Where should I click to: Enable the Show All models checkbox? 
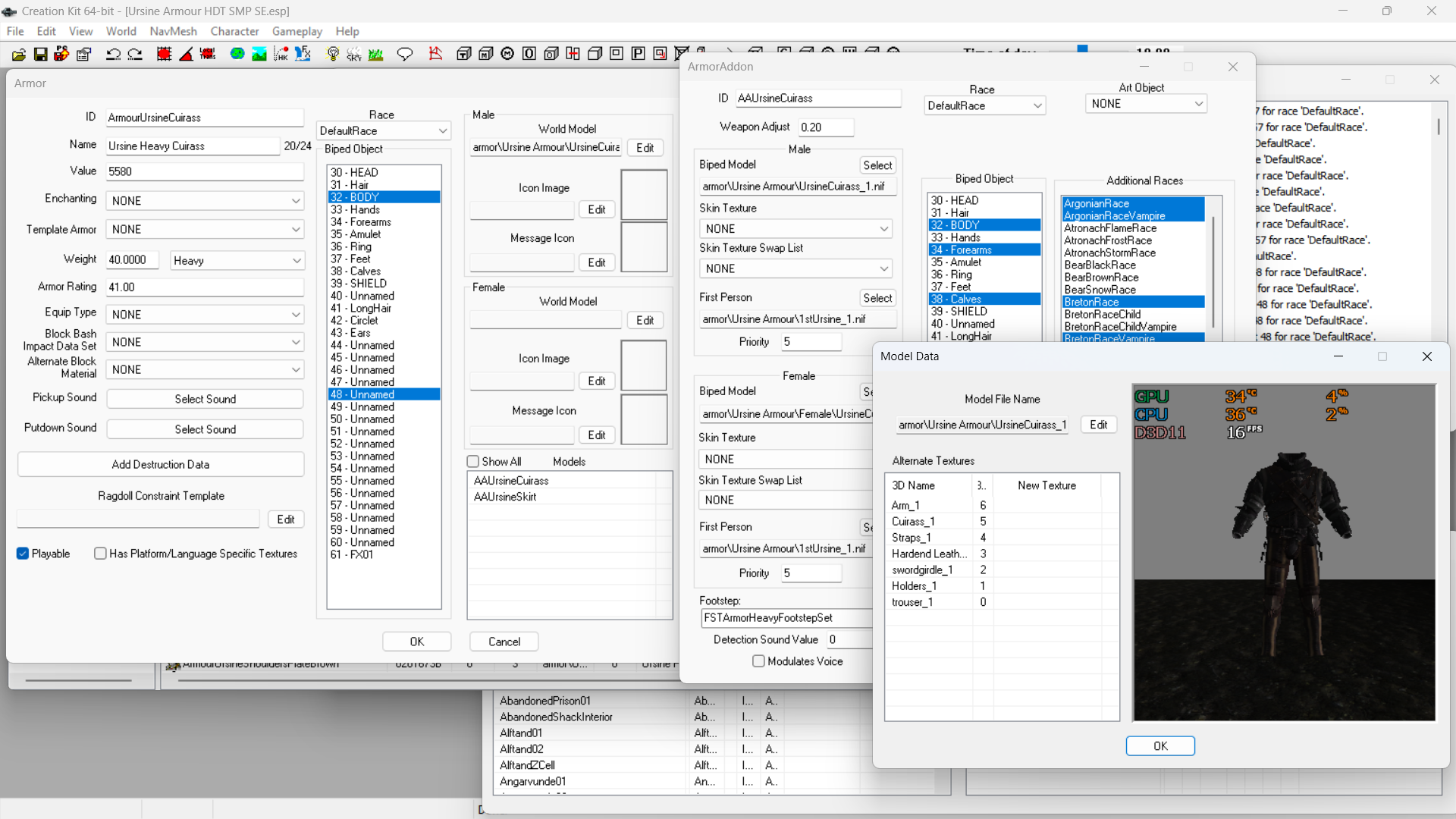tap(473, 461)
